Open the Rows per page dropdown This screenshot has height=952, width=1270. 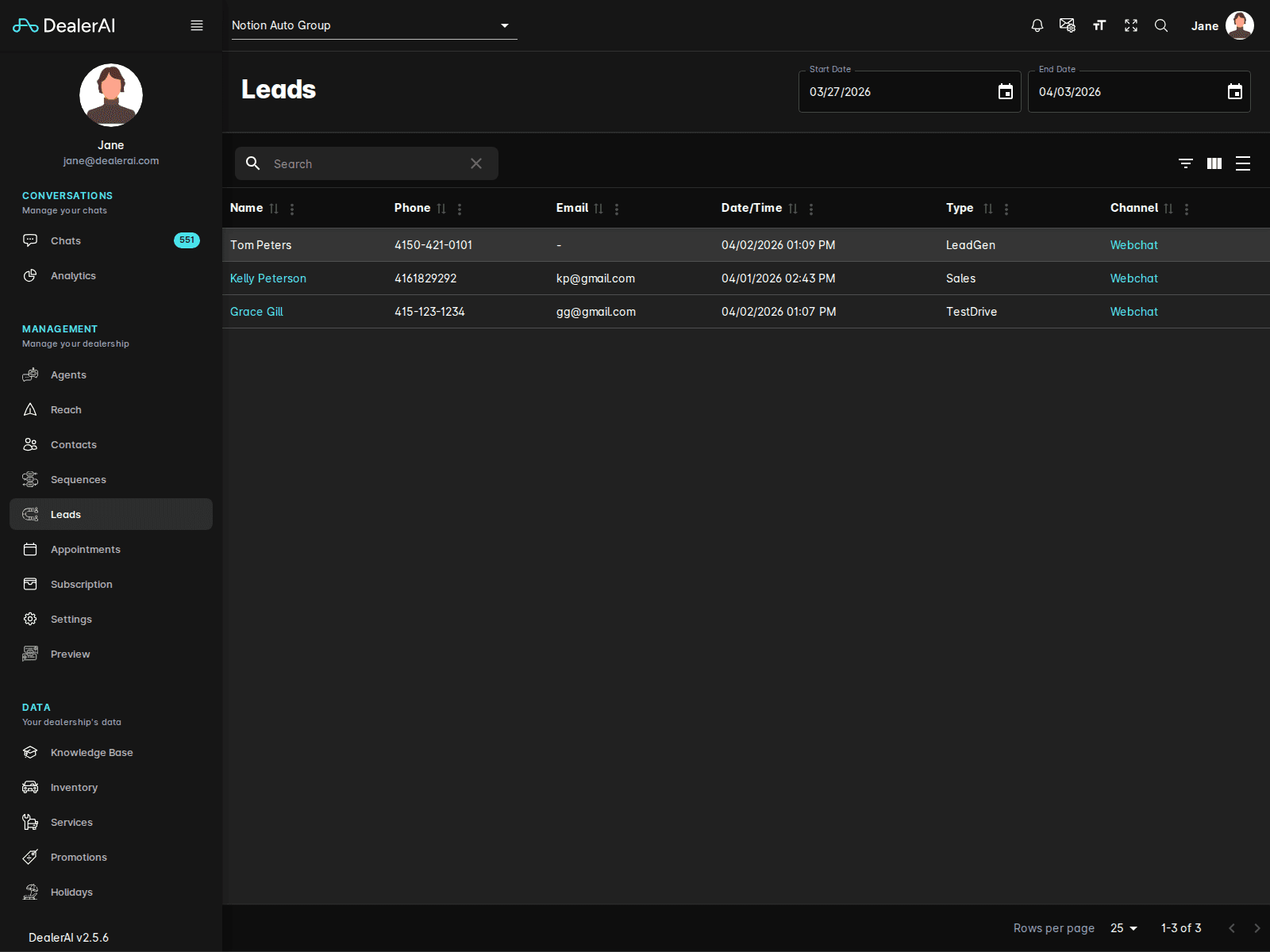click(x=1123, y=927)
